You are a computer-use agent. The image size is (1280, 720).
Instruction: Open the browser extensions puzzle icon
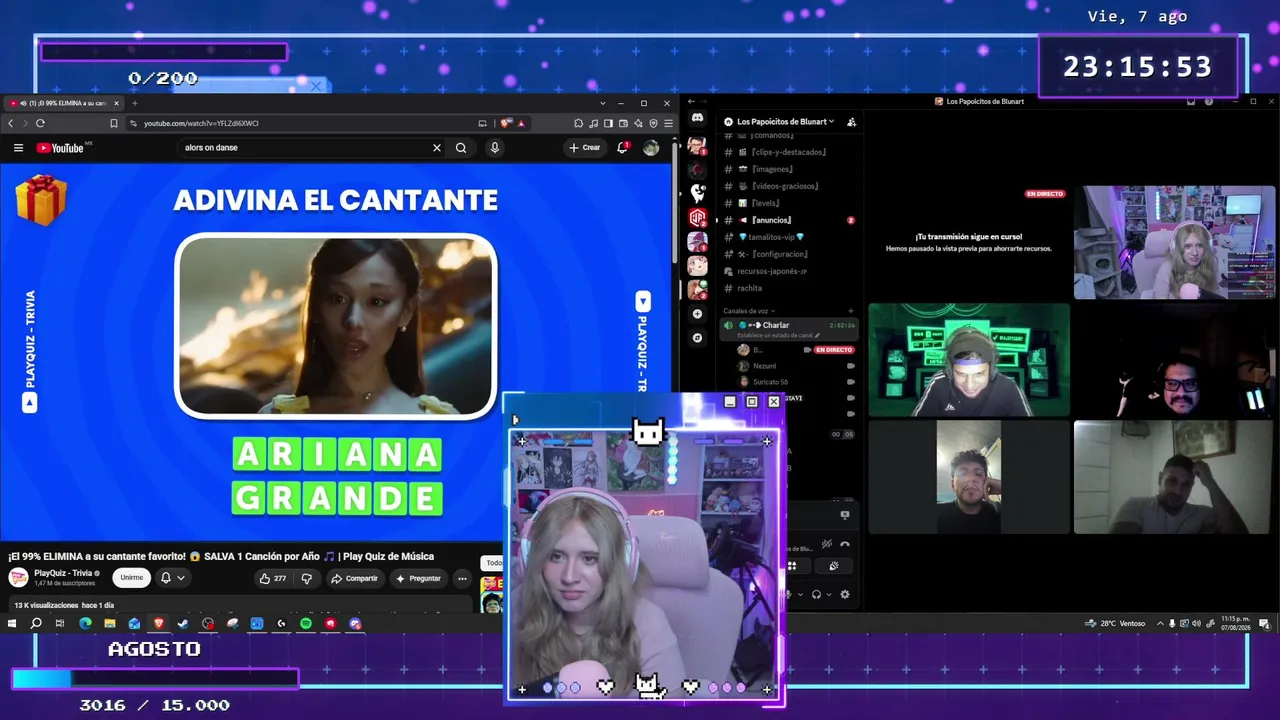[x=578, y=123]
